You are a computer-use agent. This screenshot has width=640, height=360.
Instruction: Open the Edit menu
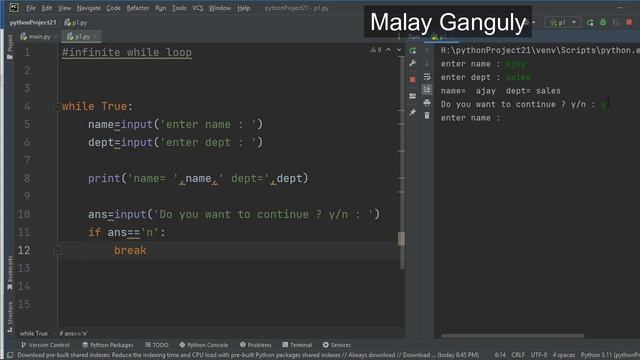(47, 8)
